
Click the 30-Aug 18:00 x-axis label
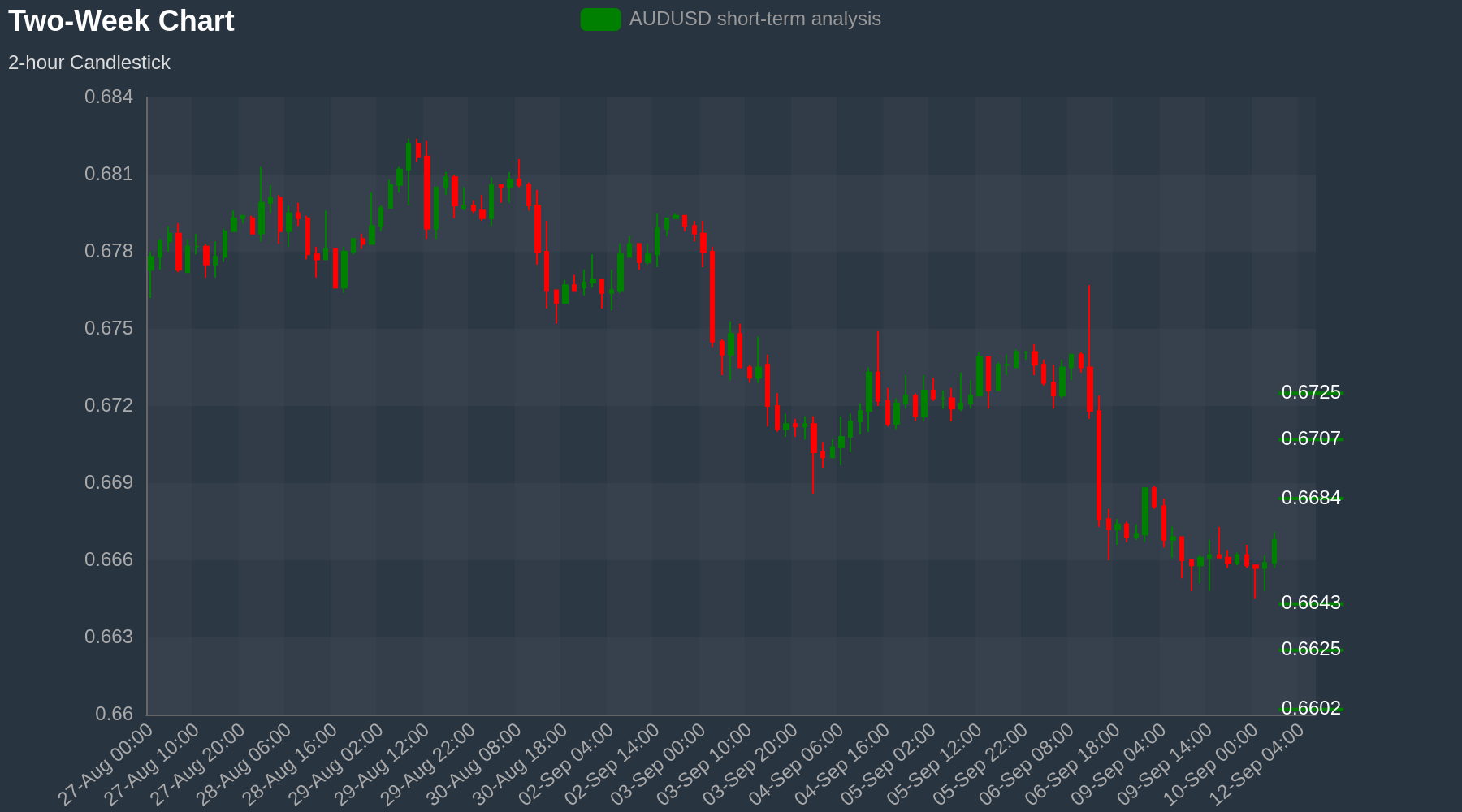pos(521,764)
